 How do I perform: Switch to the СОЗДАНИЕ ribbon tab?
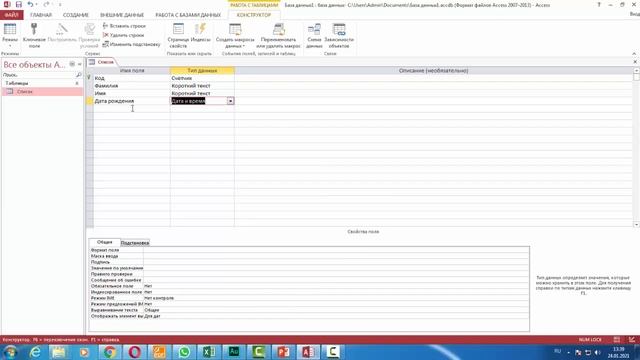coord(76,15)
